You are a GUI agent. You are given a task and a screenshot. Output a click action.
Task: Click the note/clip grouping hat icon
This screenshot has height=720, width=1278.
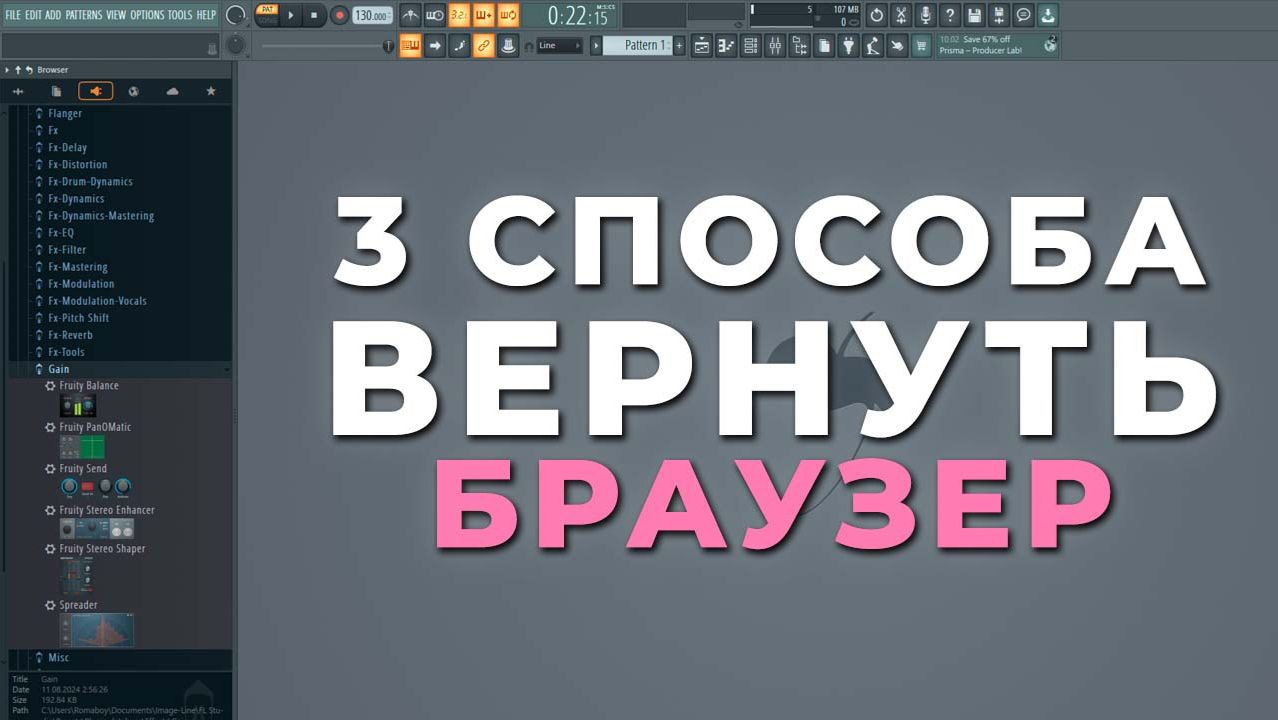coord(508,45)
